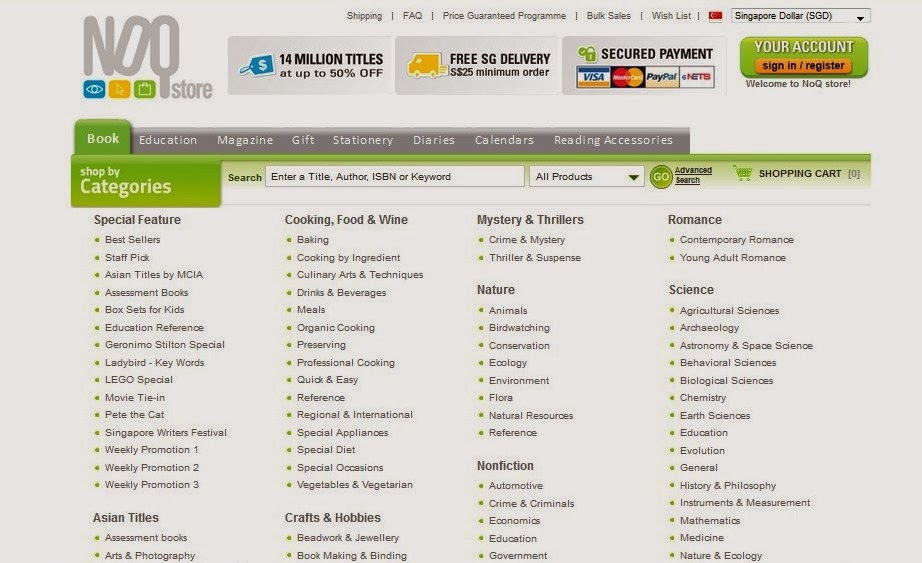Open the Automotive category
The width and height of the screenshot is (922, 563).
tap(516, 485)
